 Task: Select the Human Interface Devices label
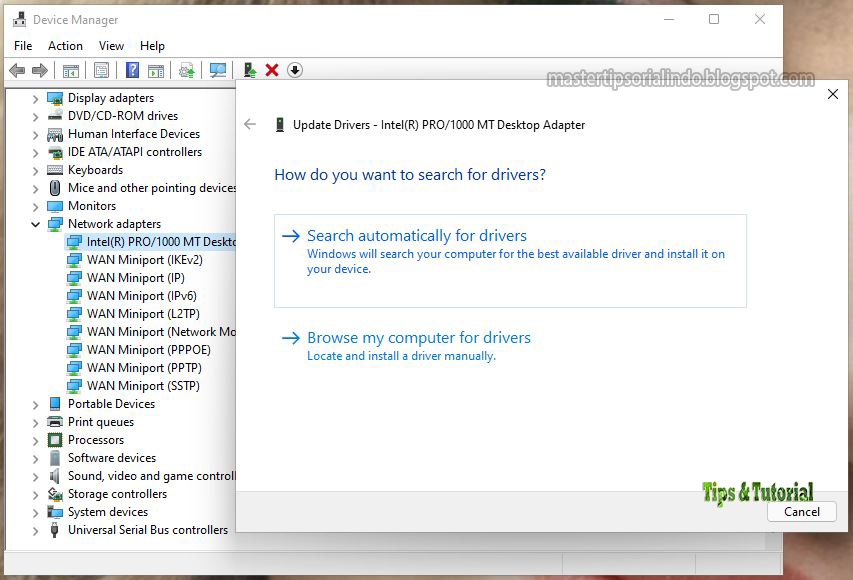click(134, 134)
